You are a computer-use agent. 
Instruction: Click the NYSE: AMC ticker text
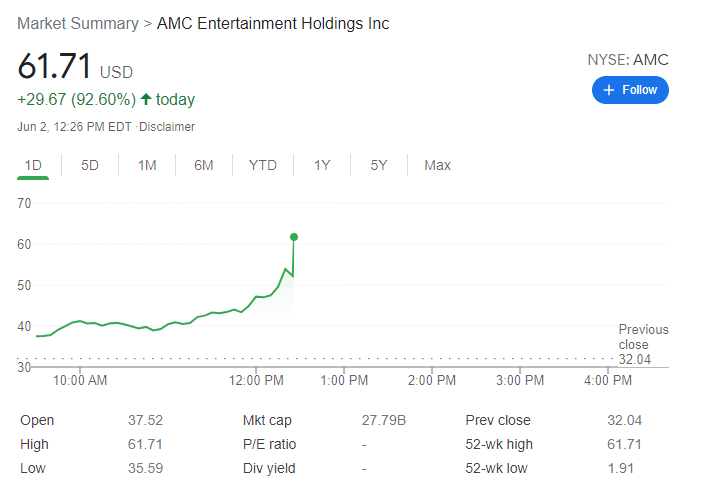pos(627,60)
